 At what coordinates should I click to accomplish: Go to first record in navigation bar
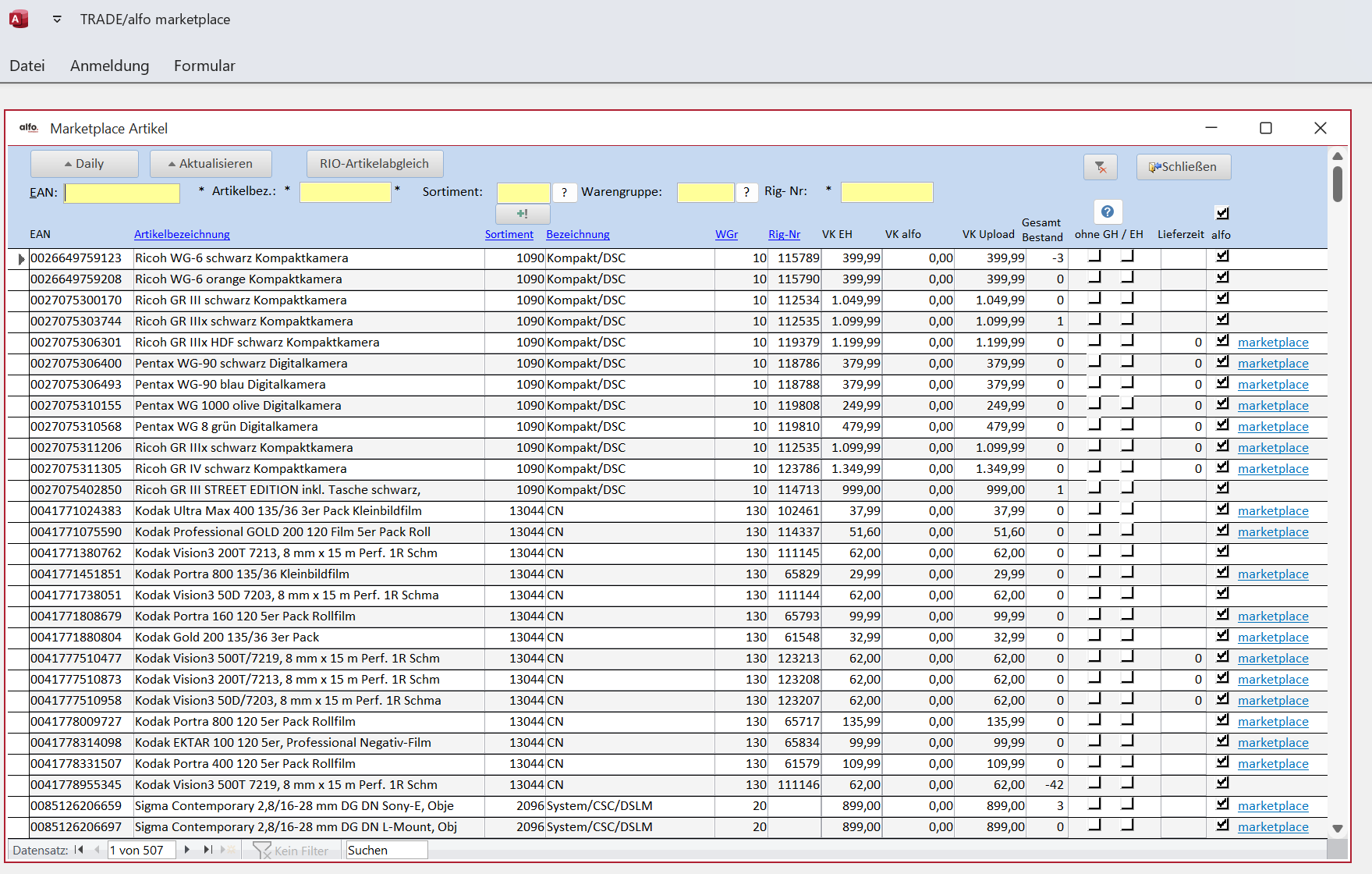point(79,850)
